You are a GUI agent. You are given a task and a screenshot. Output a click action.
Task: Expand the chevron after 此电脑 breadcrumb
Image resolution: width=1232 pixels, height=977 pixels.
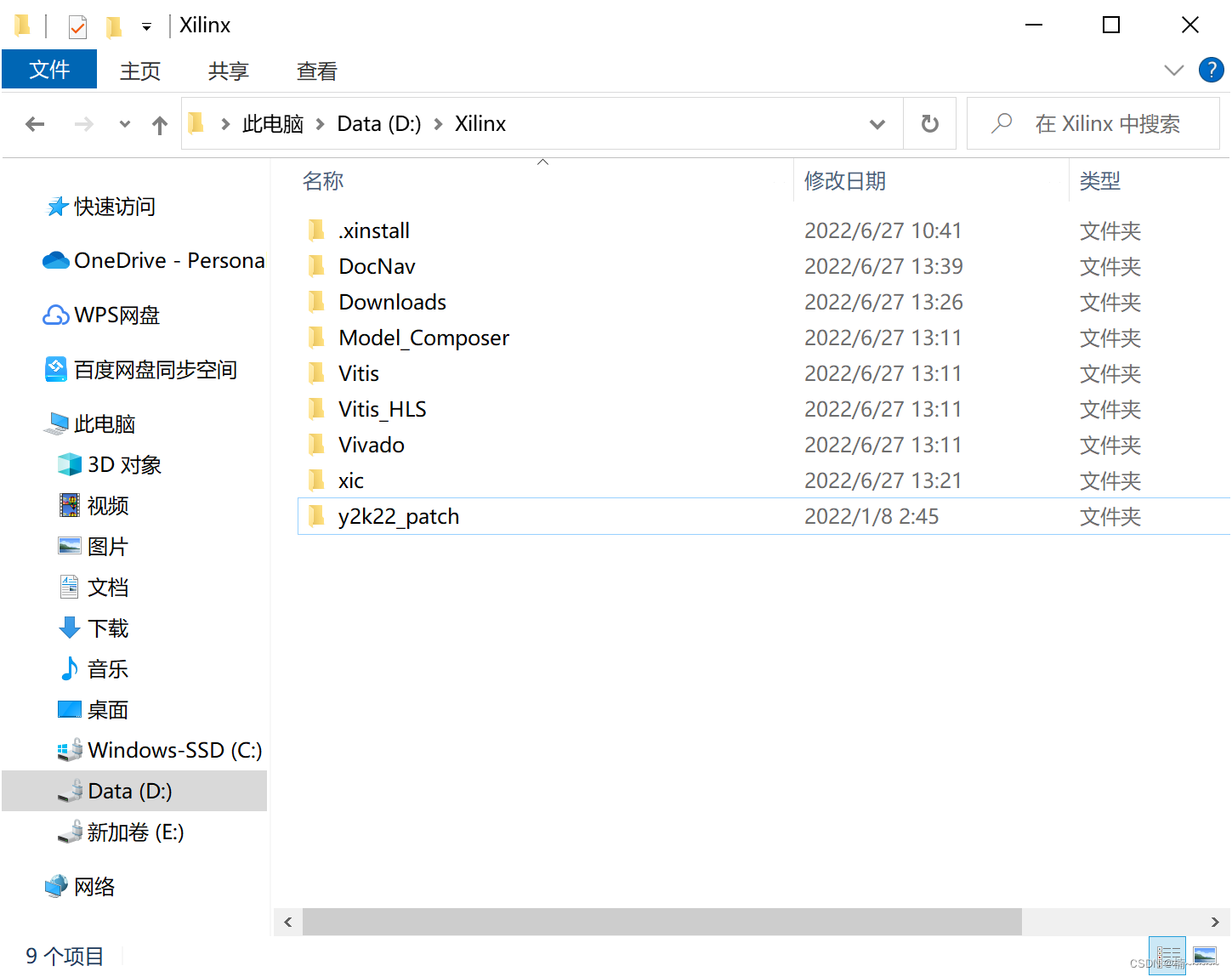point(321,124)
